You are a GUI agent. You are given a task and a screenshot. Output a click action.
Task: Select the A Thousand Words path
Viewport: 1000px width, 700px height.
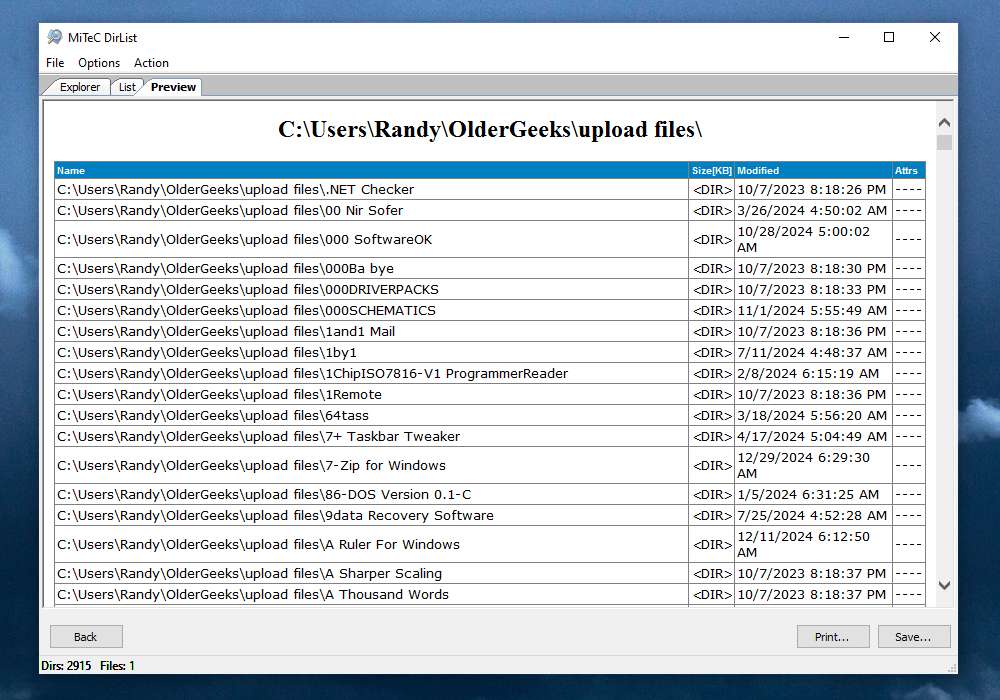click(x=253, y=595)
